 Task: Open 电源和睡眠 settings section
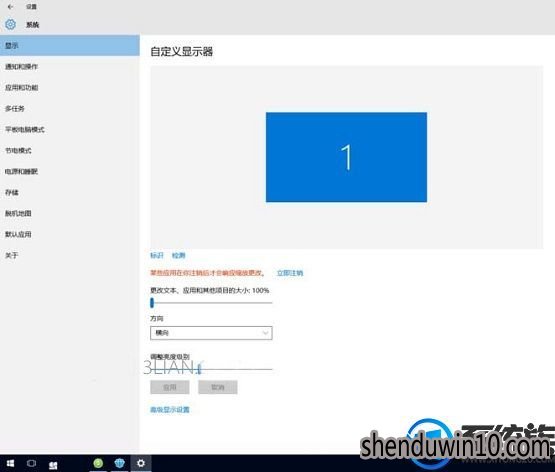coord(70,171)
